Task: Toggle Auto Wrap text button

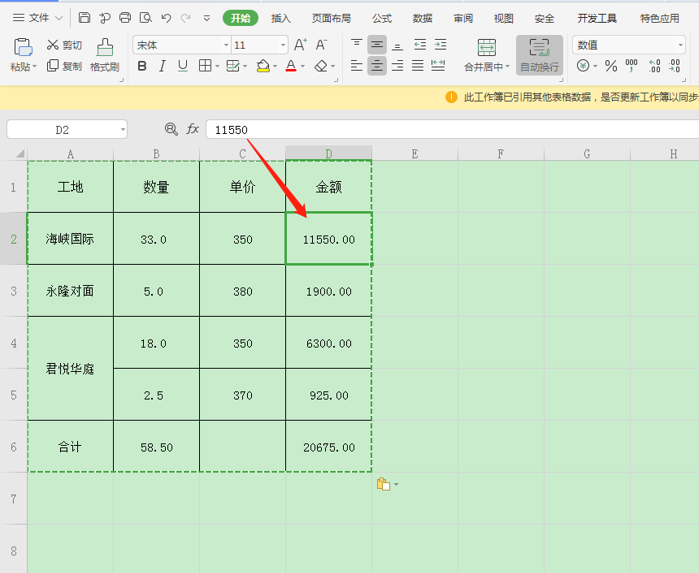Action: click(539, 55)
